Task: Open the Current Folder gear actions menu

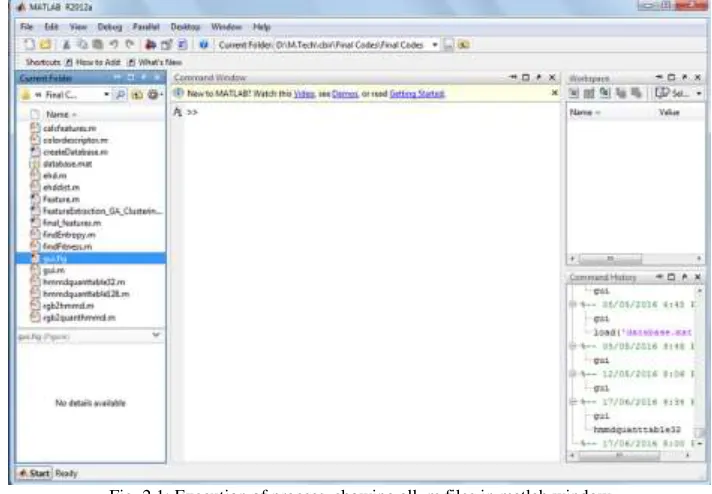Action: [154, 94]
